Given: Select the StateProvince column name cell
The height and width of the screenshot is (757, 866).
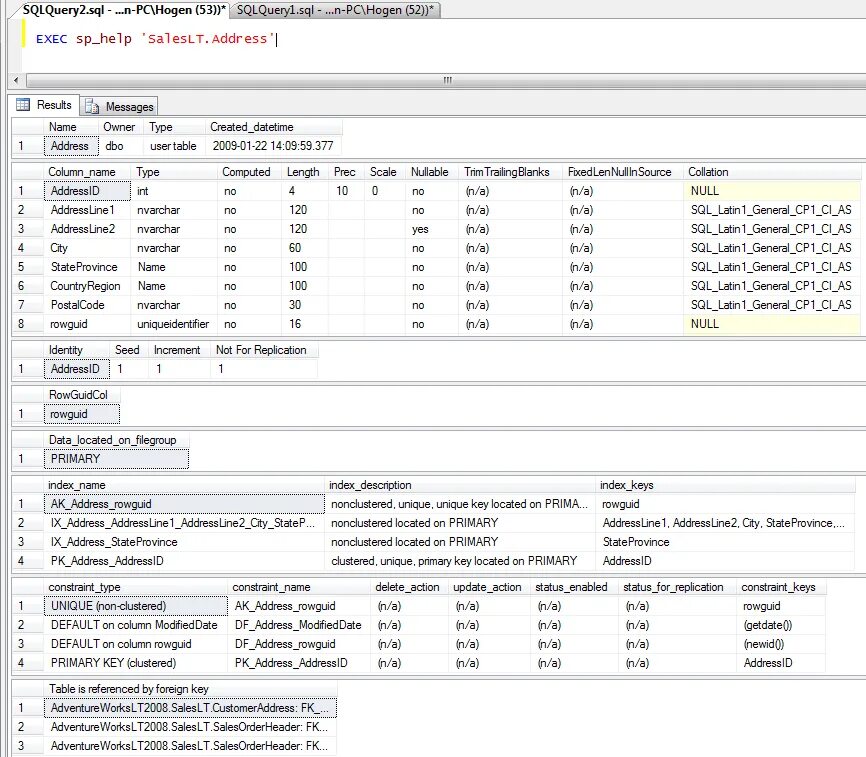Looking at the screenshot, I should click(87, 267).
